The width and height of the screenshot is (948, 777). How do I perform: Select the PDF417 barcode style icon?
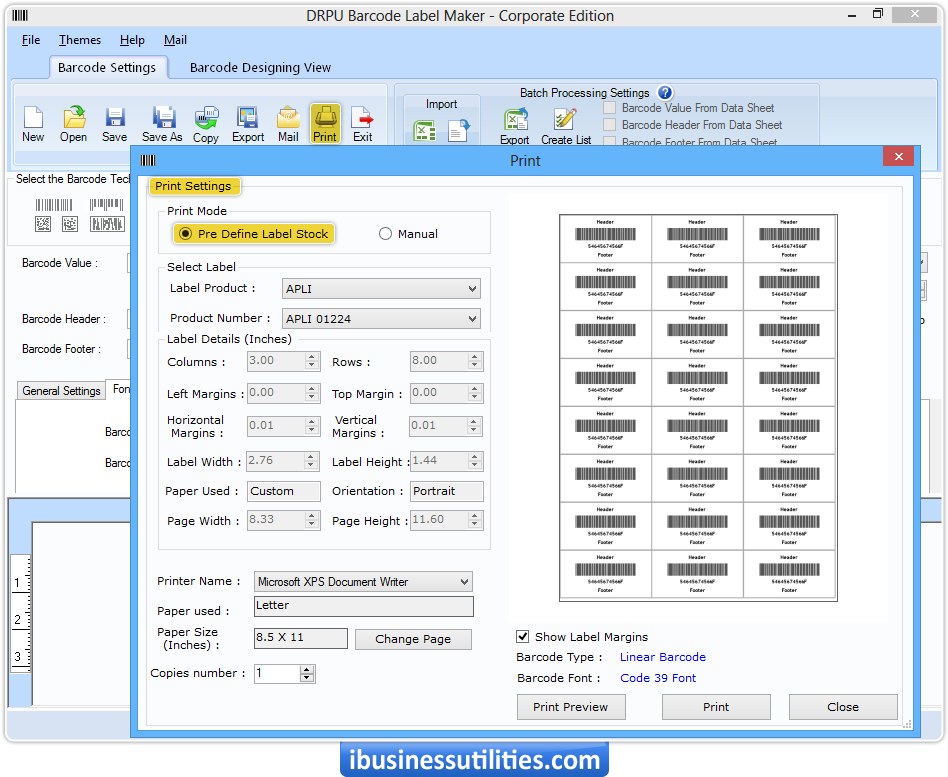107,224
